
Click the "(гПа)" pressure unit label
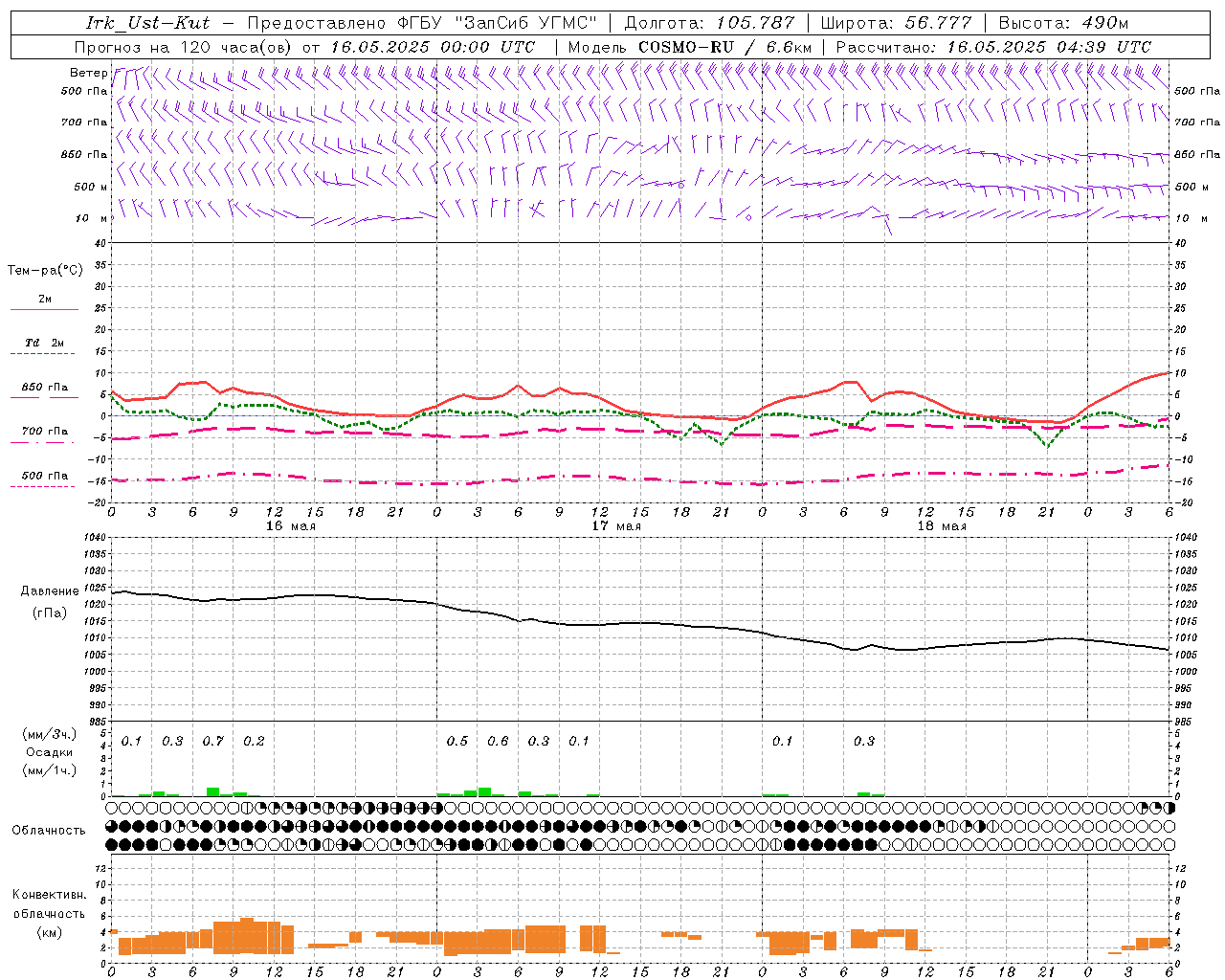(50, 612)
